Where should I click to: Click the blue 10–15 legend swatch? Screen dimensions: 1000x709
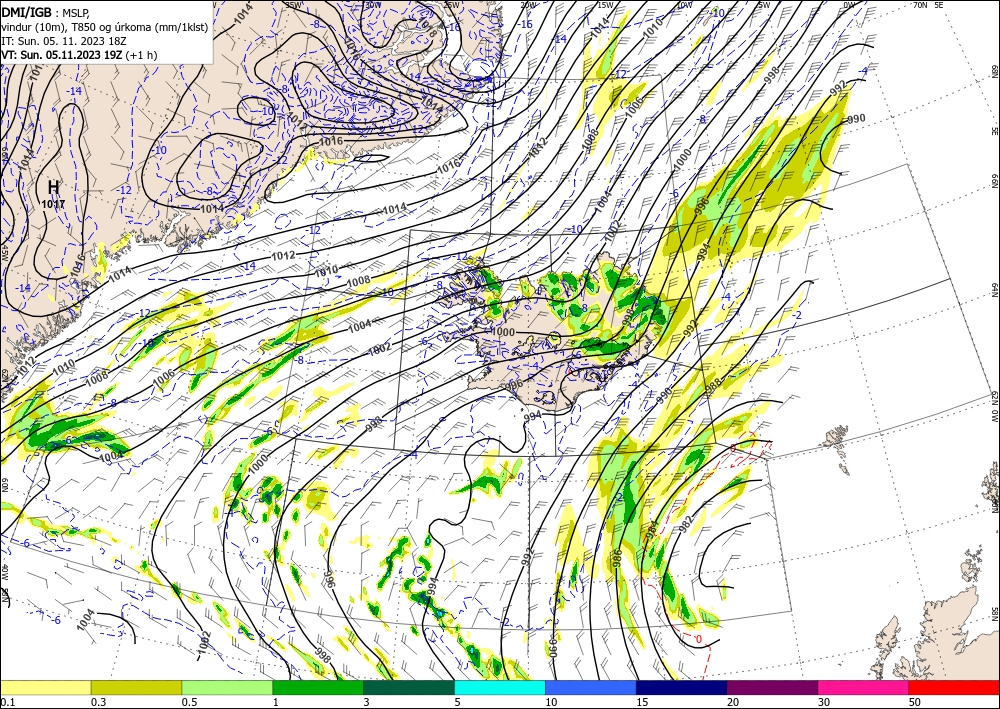(x=591, y=687)
